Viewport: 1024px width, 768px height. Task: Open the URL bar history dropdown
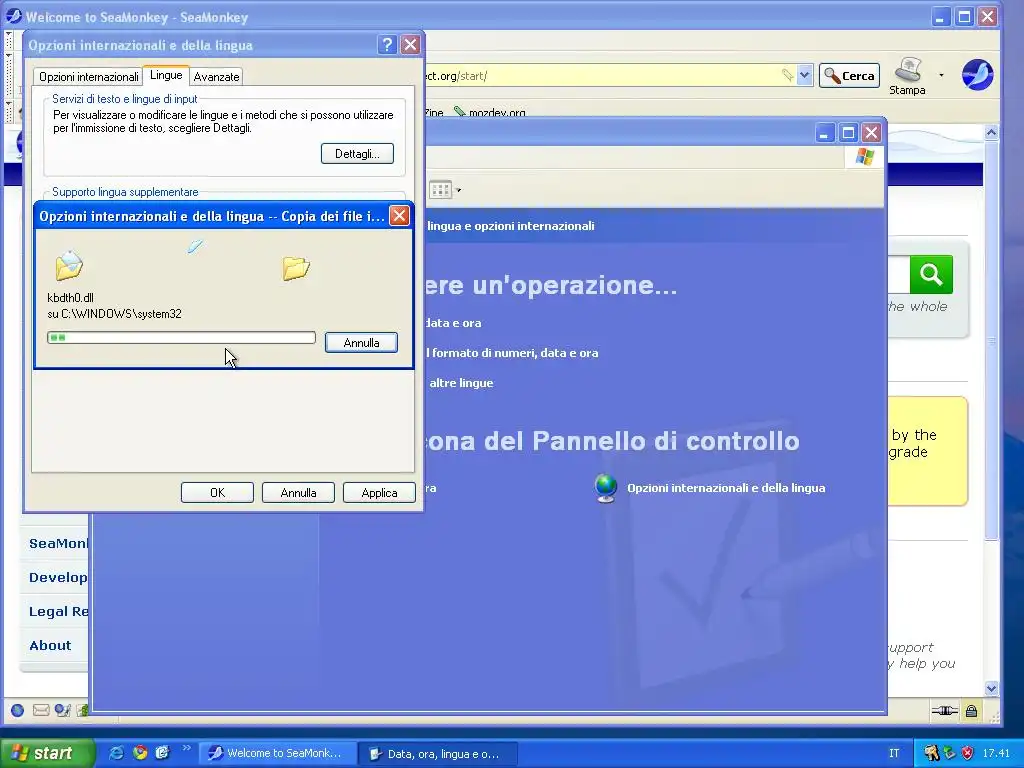(x=805, y=76)
